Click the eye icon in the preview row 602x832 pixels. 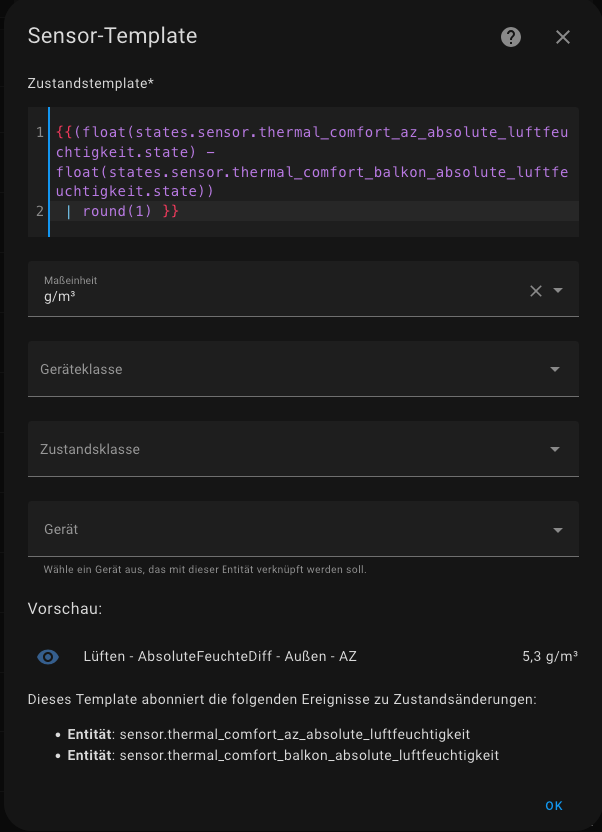(x=48, y=657)
